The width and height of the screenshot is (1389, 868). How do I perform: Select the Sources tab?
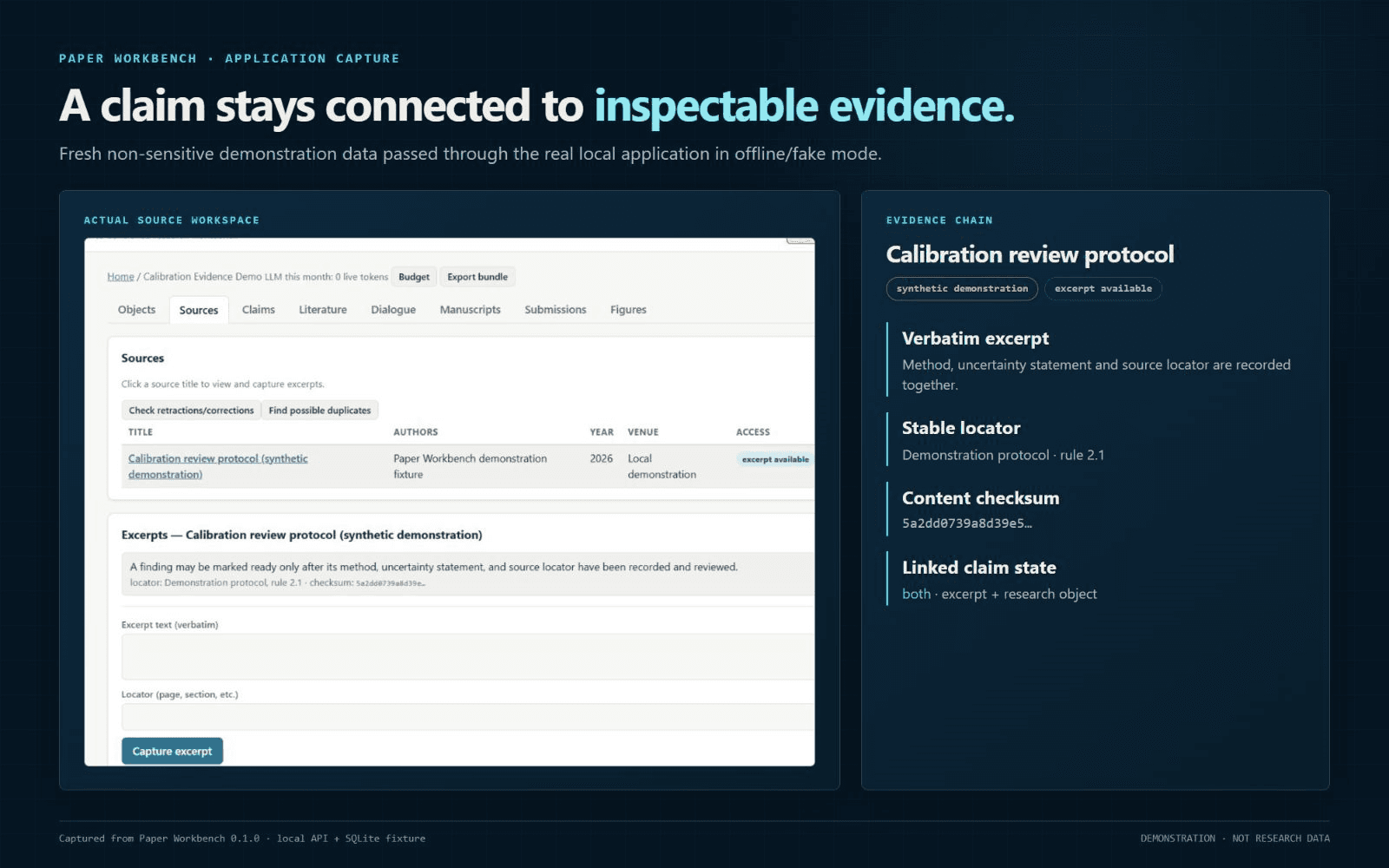[199, 310]
